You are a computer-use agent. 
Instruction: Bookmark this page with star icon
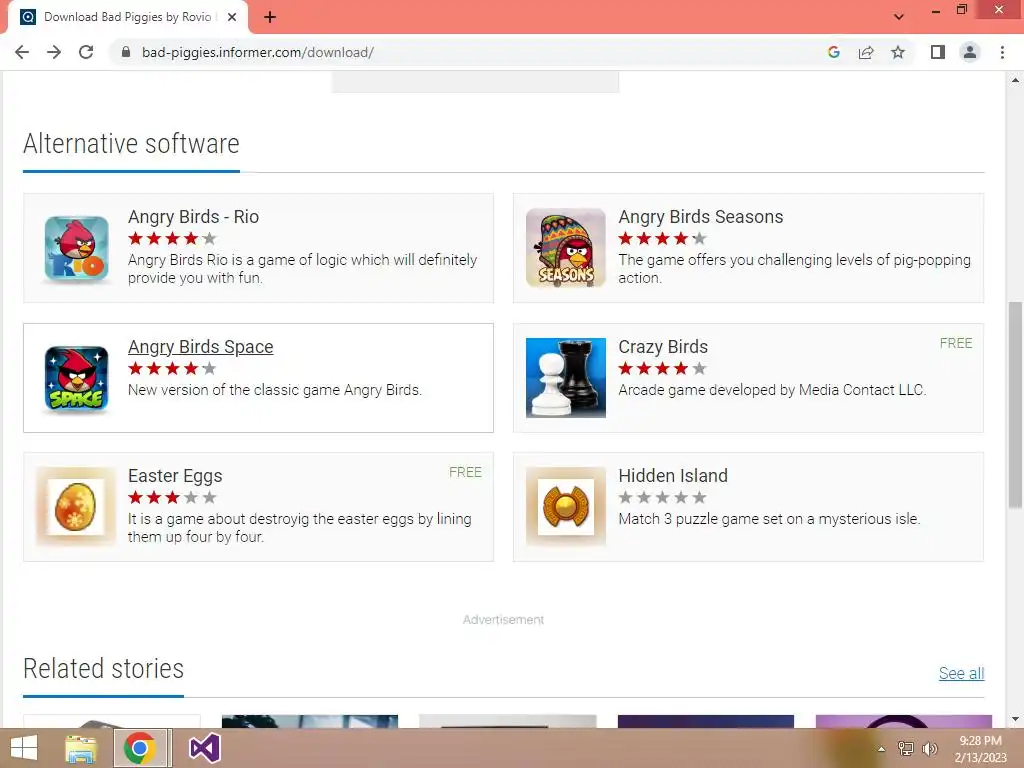point(898,52)
